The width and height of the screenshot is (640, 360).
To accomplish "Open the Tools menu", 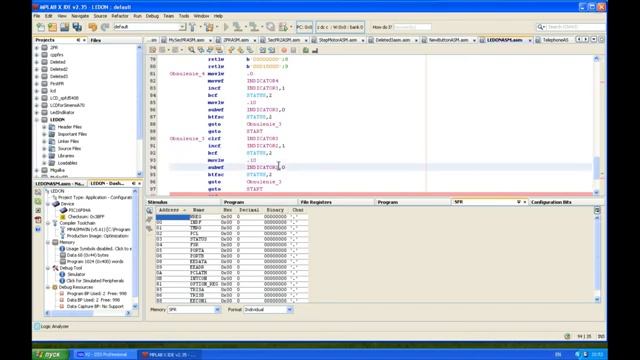I will tap(184, 16).
